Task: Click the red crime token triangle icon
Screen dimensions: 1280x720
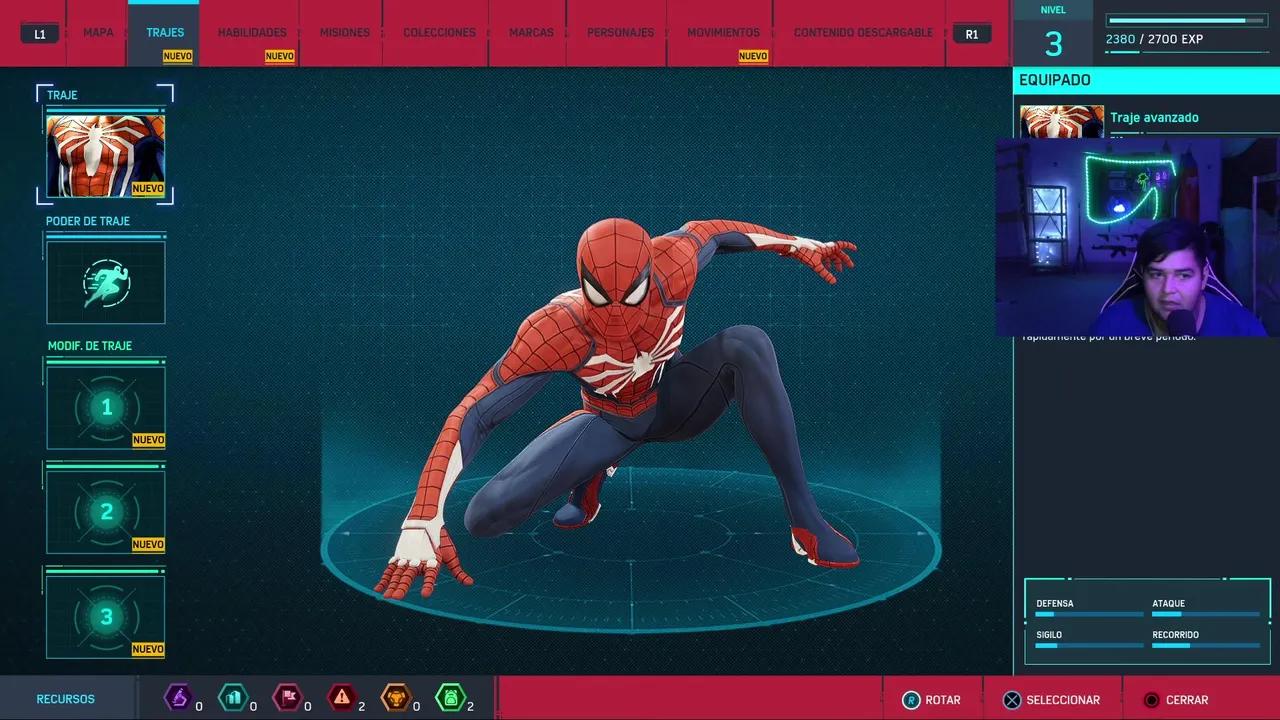Action: coord(342,697)
